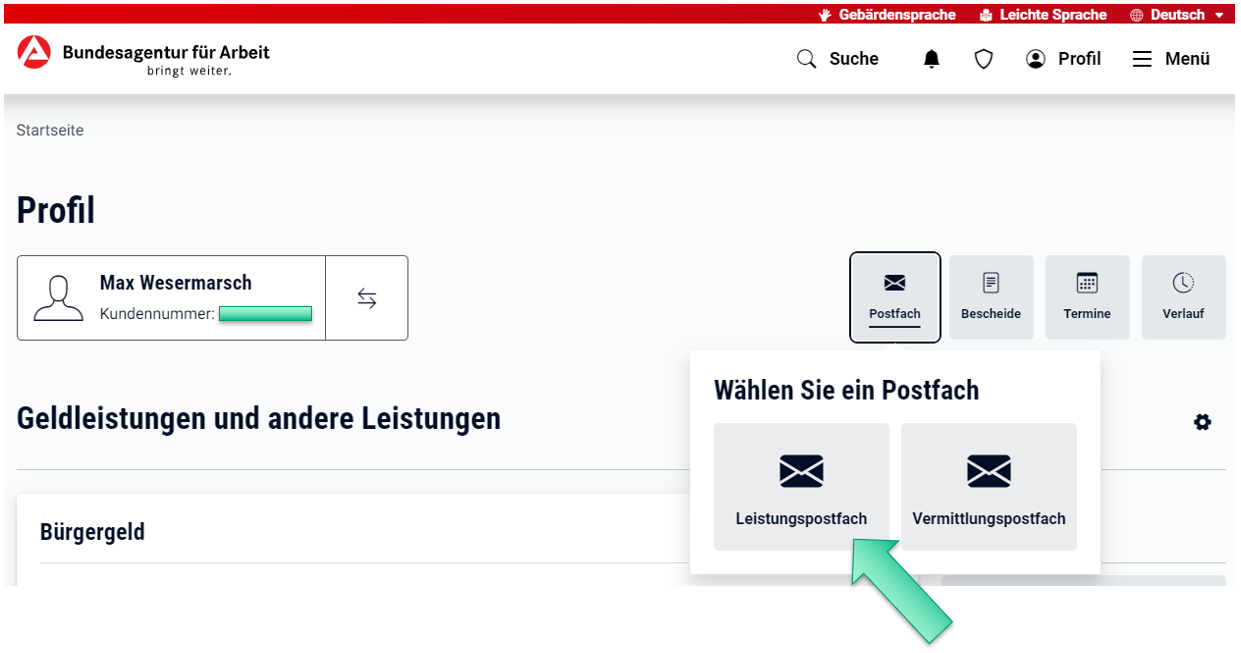Viewport: 1241px width, 653px height.
Task: Click the Leichte Sprache link
Action: coord(1042,15)
